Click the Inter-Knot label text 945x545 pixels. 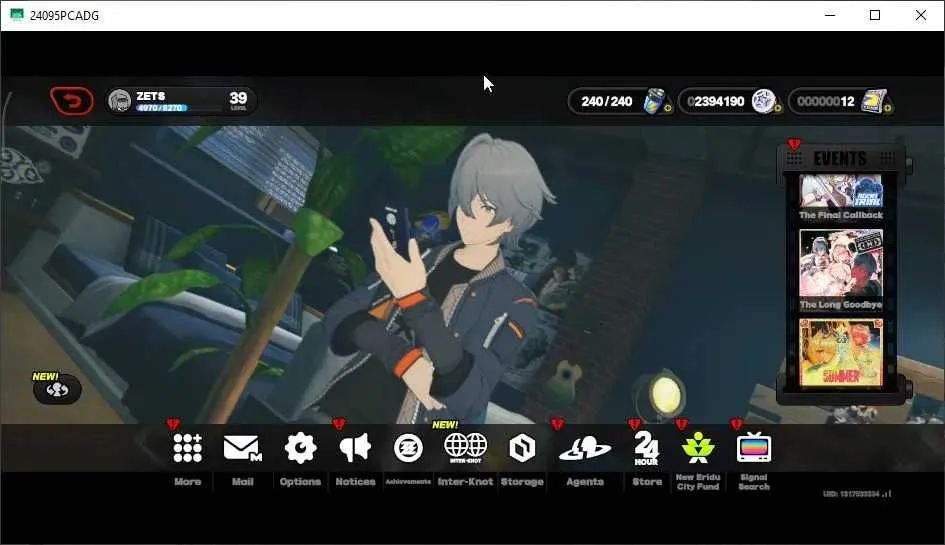click(x=465, y=482)
